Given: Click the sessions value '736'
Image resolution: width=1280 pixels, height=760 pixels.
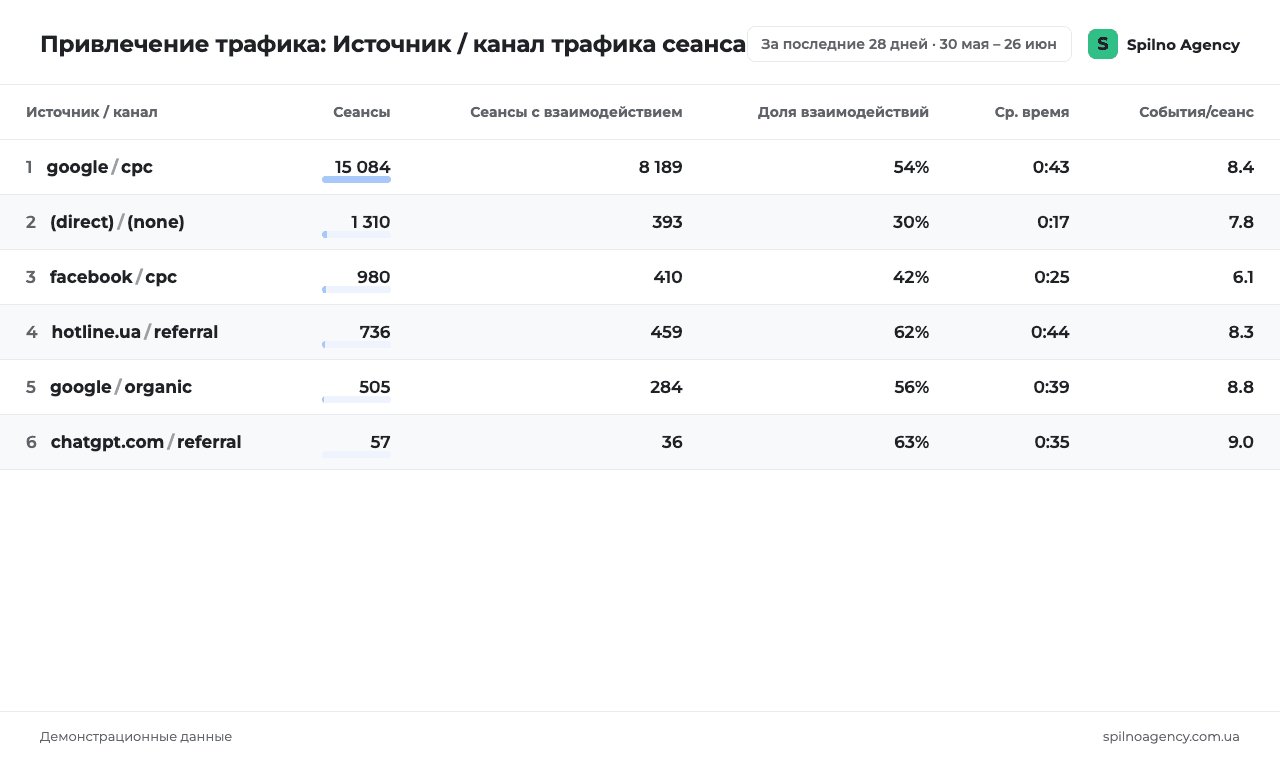Looking at the screenshot, I should pos(375,332).
